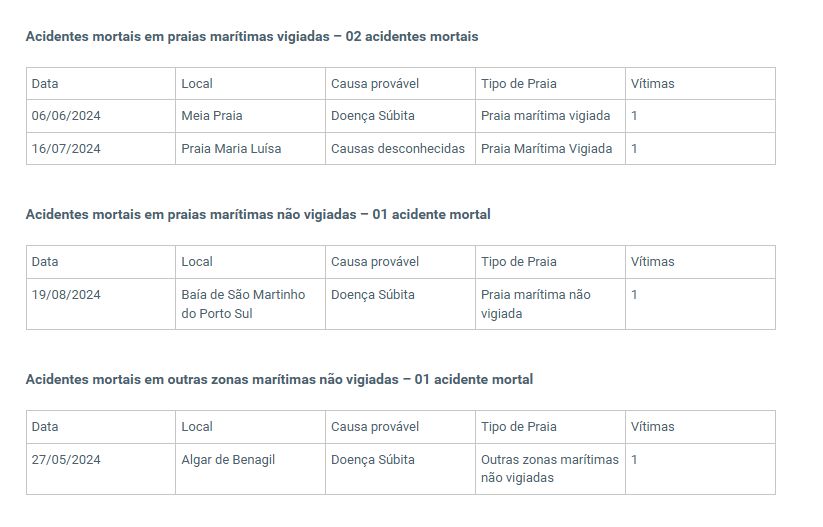Click Causa provável header in last table
This screenshot has width=823, height=527.
(400, 427)
